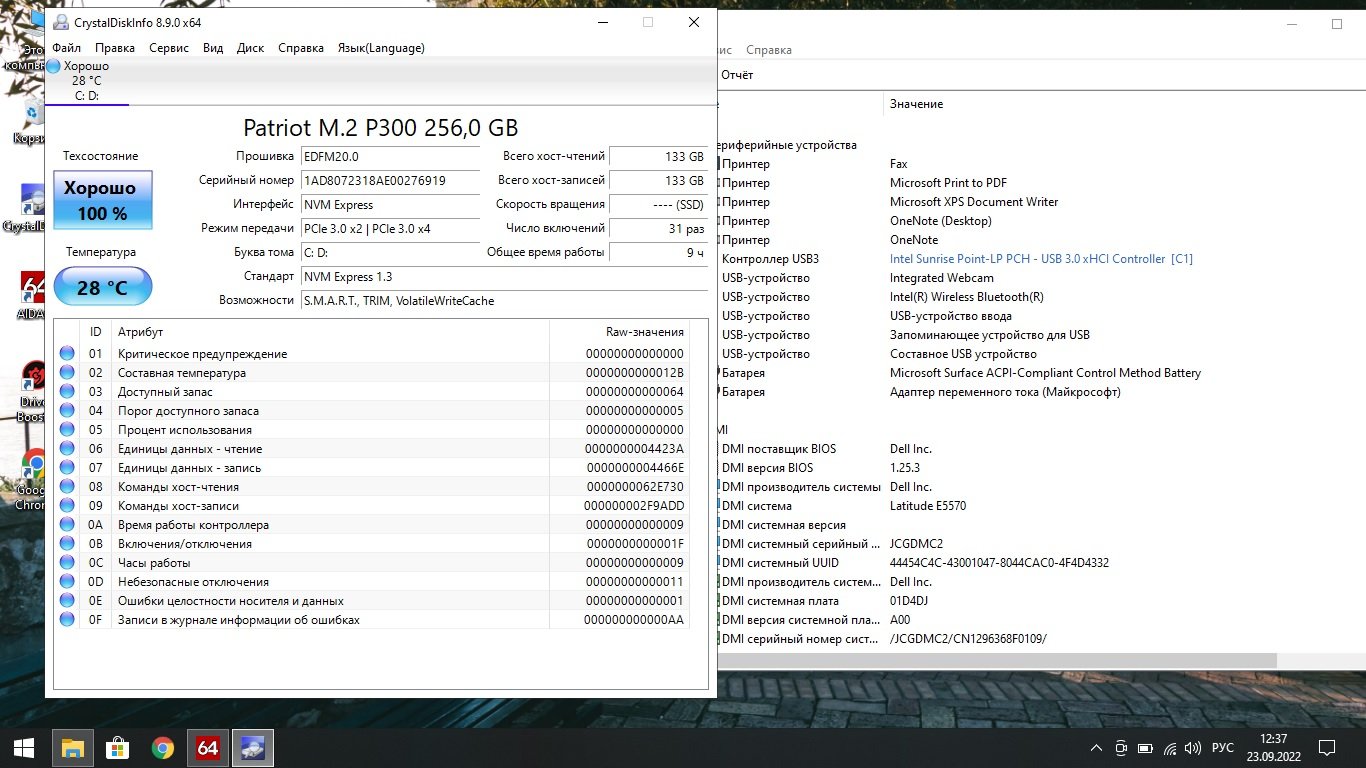Click the AIDA64 horizontal scrollbar
This screenshot has height=768, width=1366.
pos(998,661)
